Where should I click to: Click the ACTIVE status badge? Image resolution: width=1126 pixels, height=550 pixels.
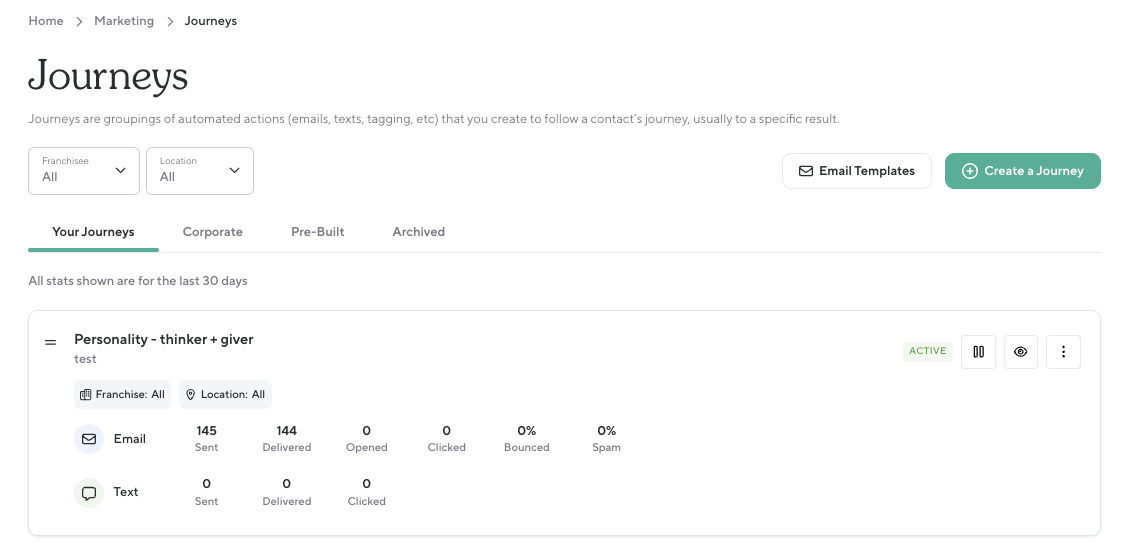coord(927,351)
